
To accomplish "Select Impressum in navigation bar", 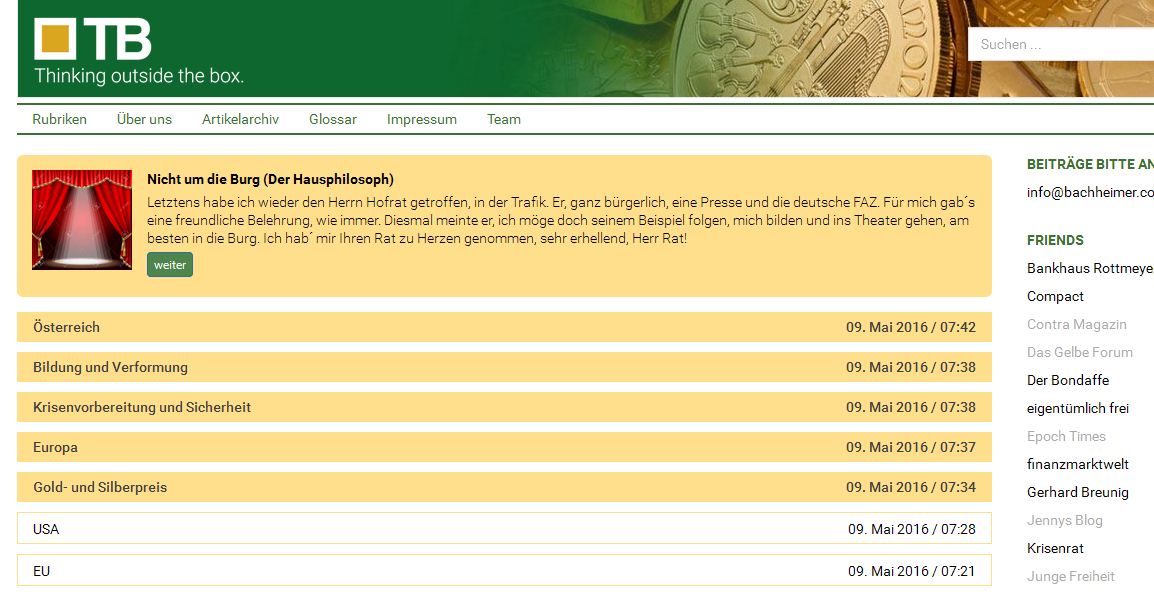I will [x=421, y=119].
